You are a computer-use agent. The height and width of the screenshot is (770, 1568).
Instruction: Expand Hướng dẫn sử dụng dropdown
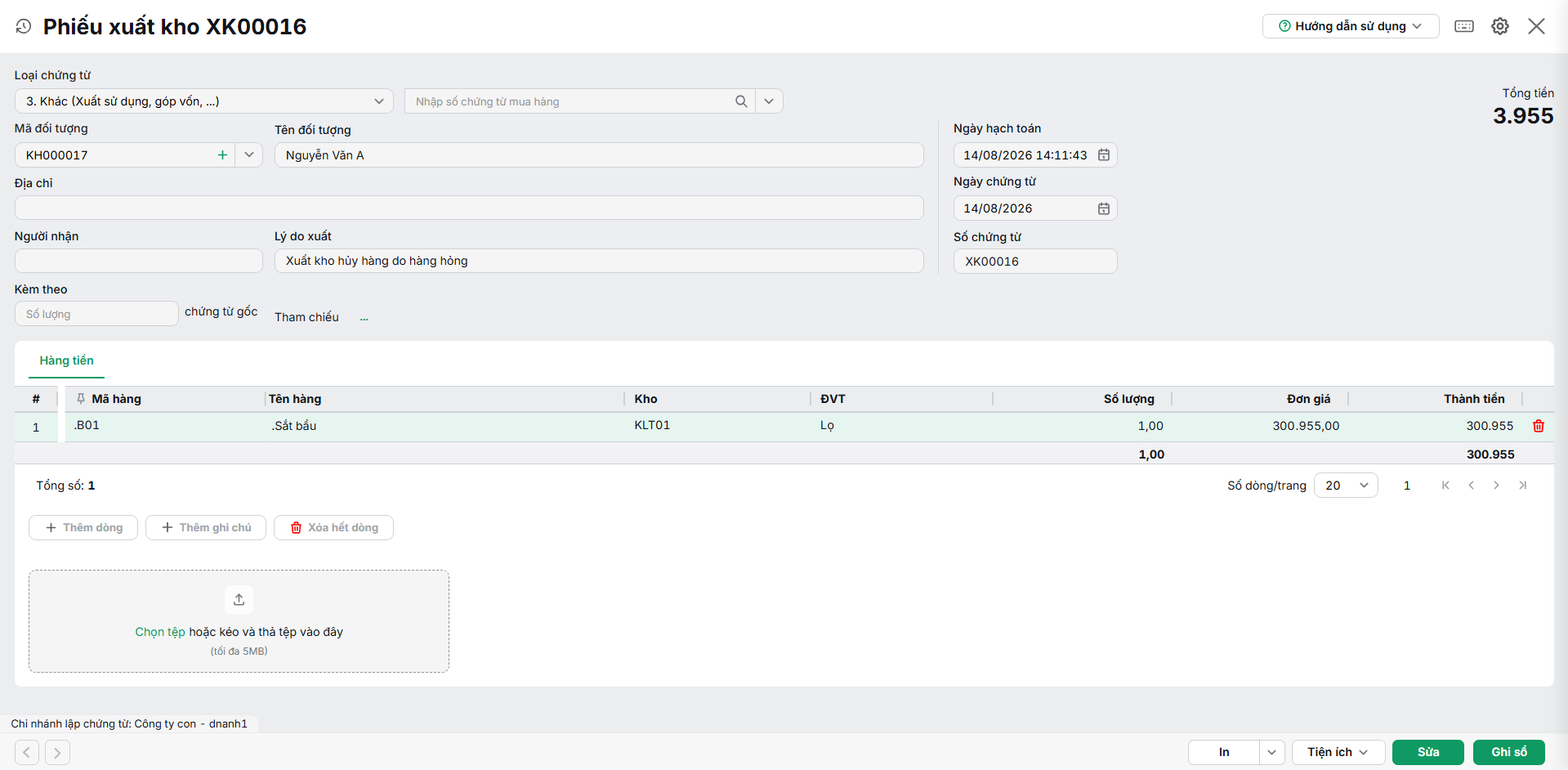[x=1351, y=26]
